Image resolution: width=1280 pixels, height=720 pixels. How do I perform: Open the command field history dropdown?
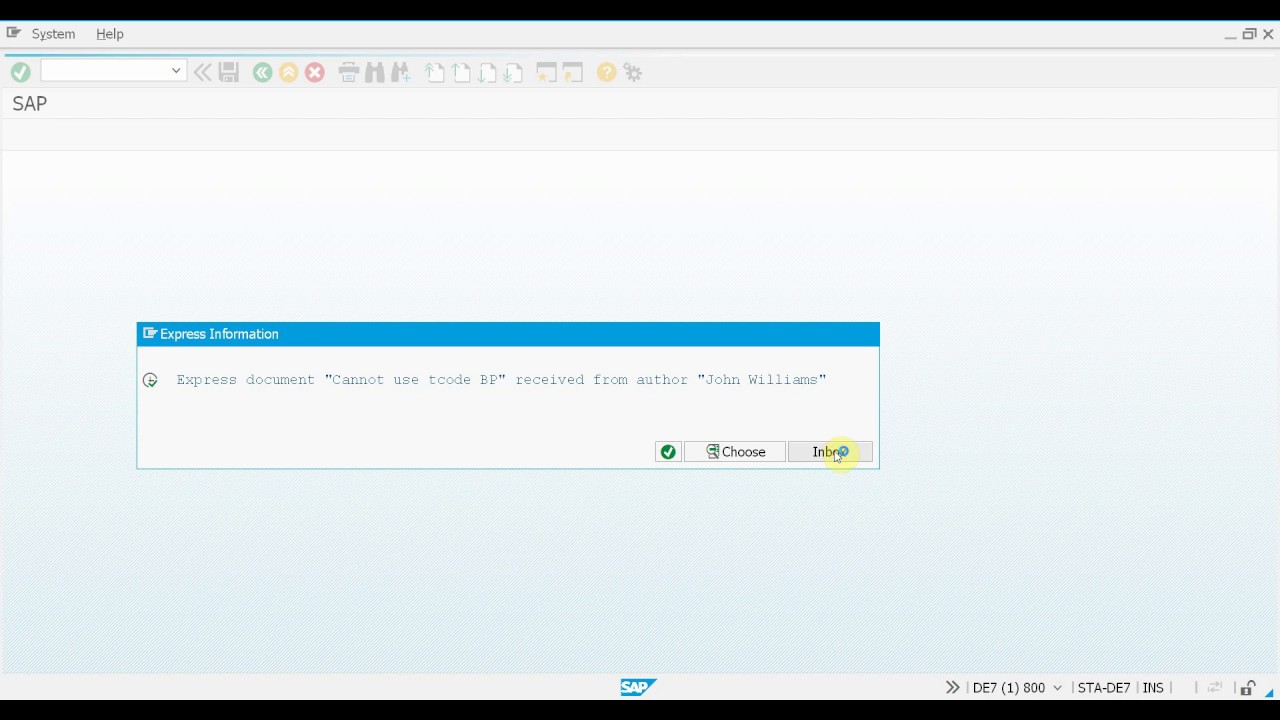click(x=176, y=71)
